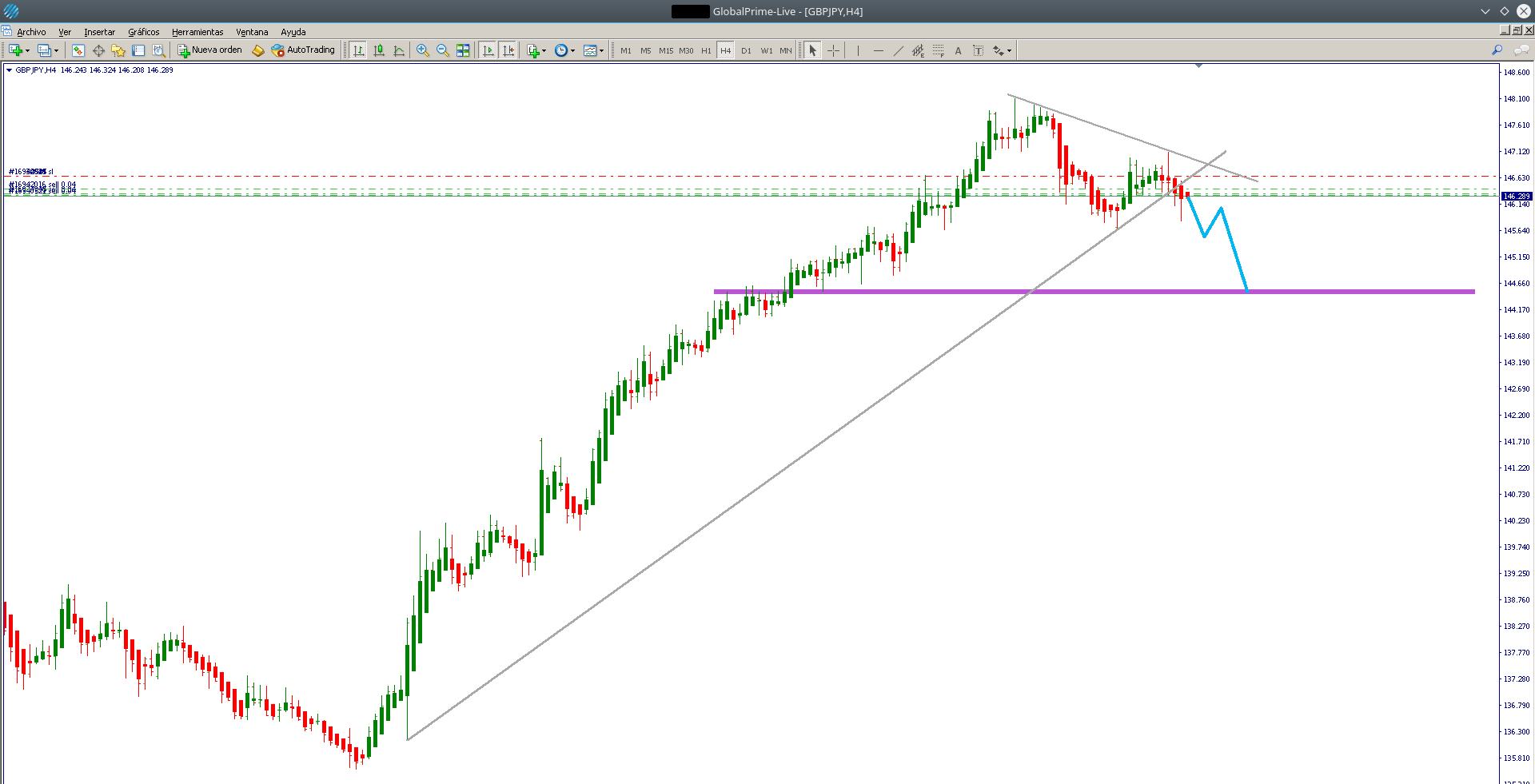Open the Ver menu

coord(65,32)
